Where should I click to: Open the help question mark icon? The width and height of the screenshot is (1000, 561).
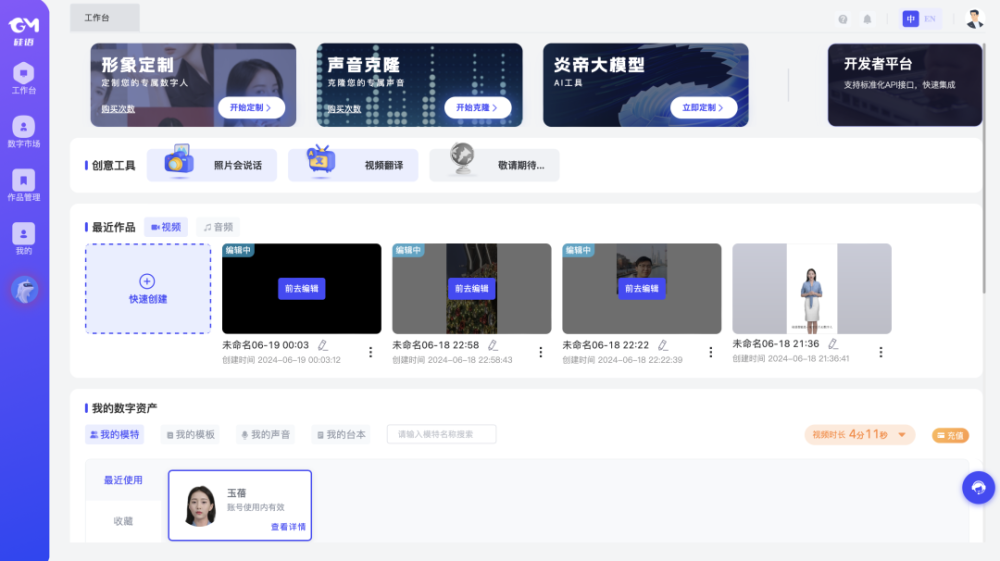[842, 19]
